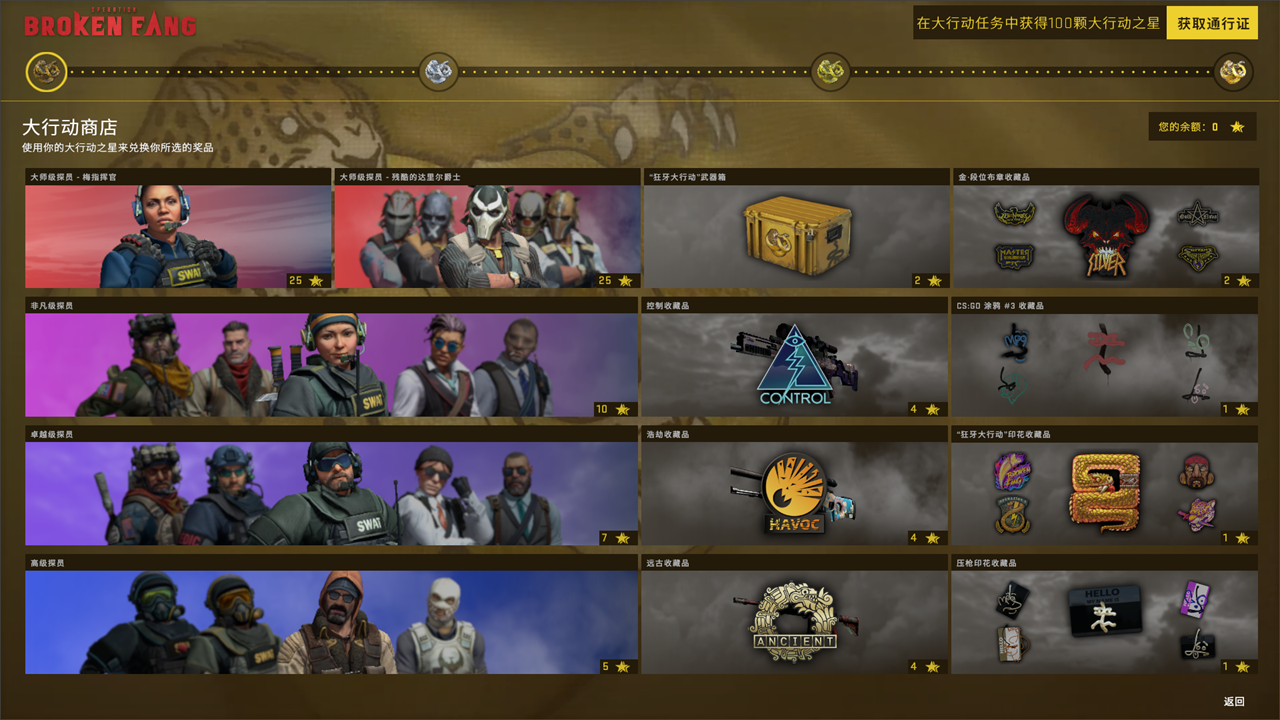Select the 残酷的达里尔爵士 agent card

coord(487,228)
